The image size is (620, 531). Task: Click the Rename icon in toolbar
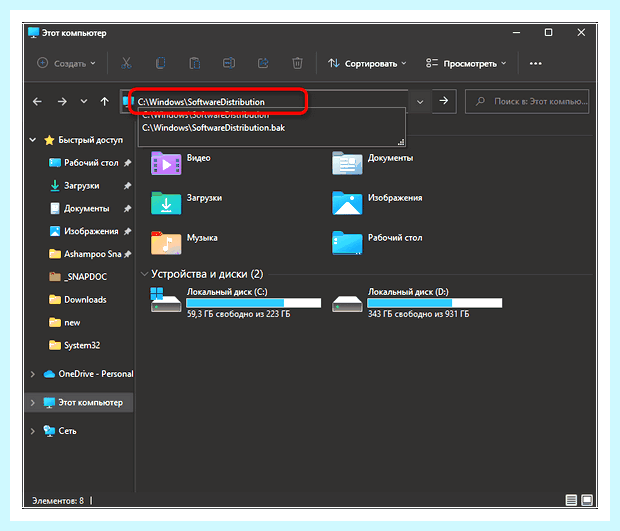(229, 63)
